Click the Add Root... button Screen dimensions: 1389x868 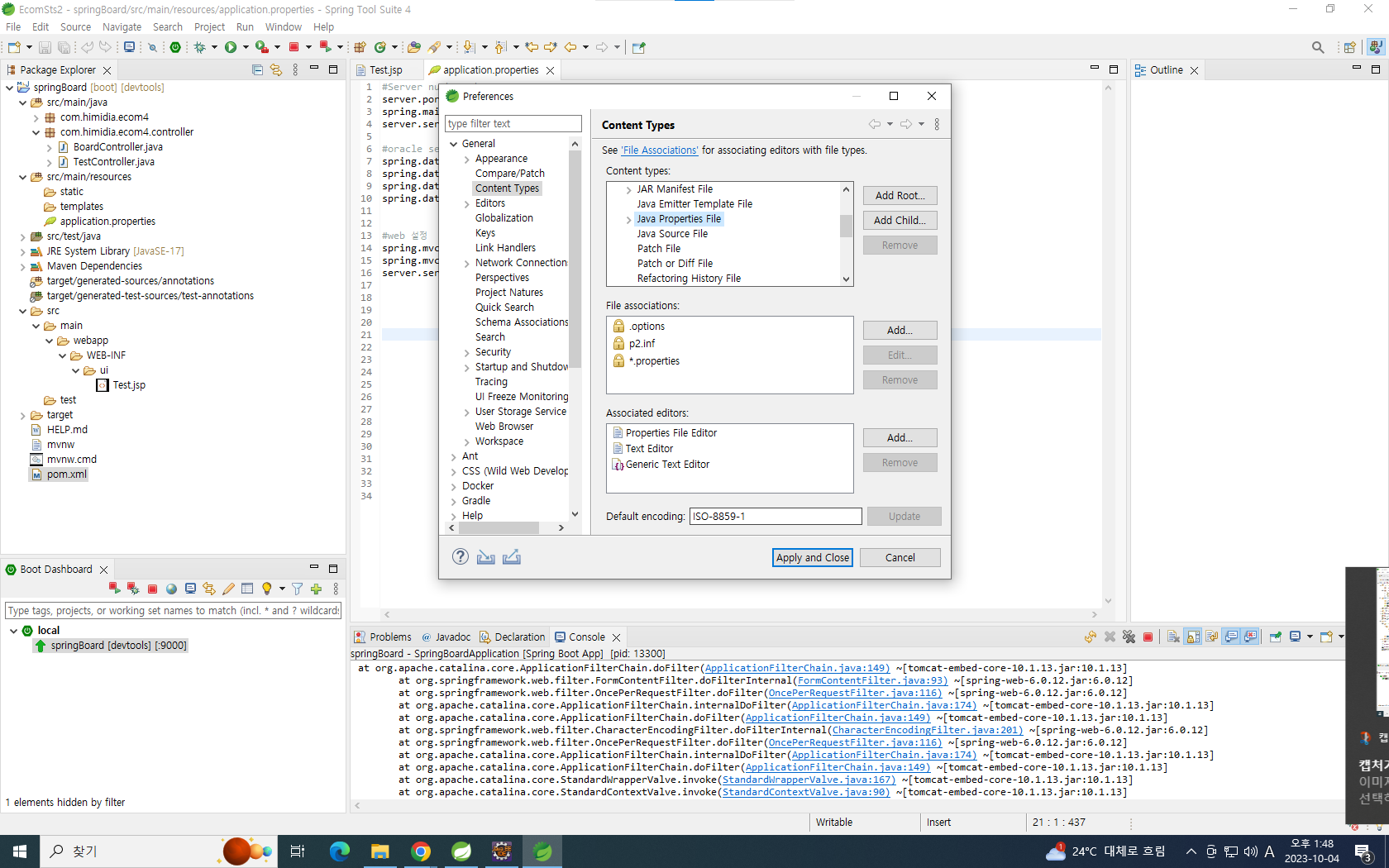pyautogui.click(x=900, y=196)
